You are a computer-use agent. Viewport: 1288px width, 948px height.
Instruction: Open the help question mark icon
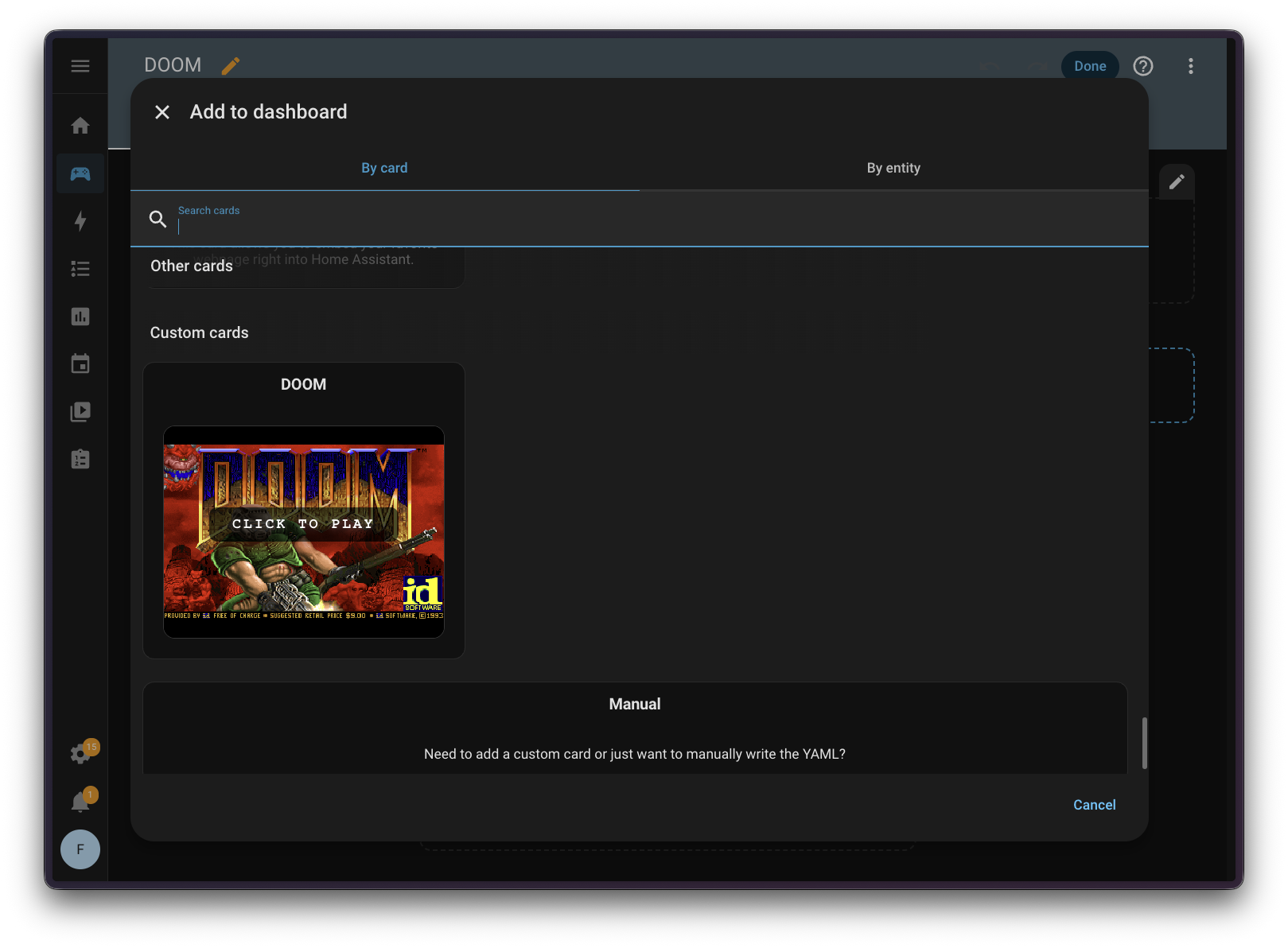click(1143, 66)
